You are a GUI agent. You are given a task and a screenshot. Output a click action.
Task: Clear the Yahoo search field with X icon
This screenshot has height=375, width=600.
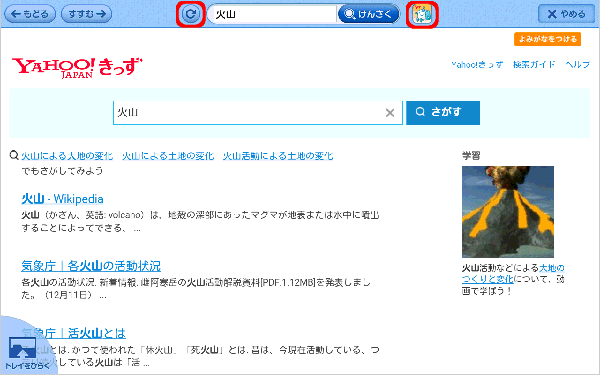[390, 113]
